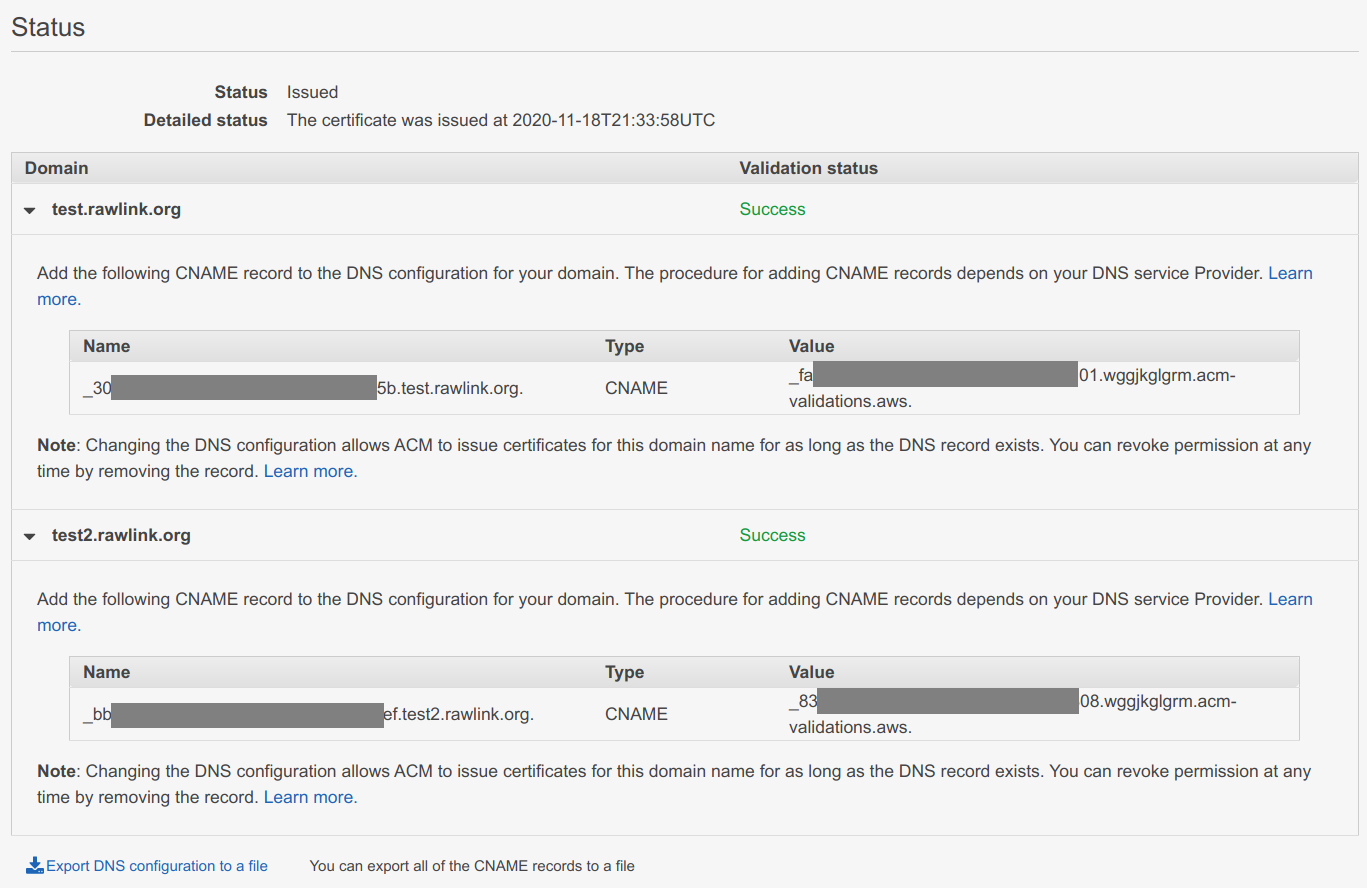
Task: Click the certificate issued timestamp text
Action: 501,120
